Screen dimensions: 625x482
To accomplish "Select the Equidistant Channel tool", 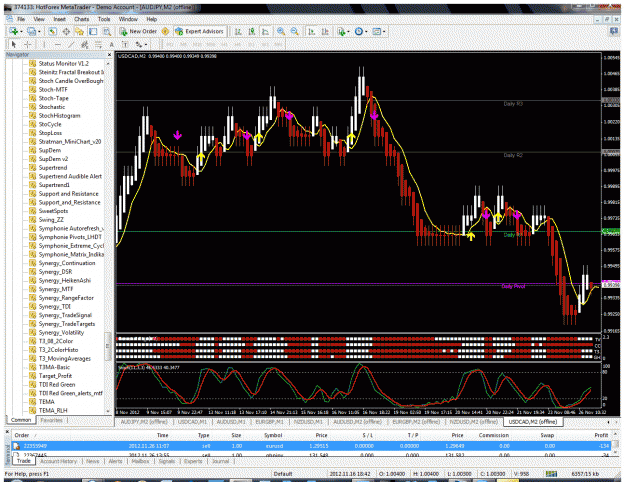I will 85,44.
